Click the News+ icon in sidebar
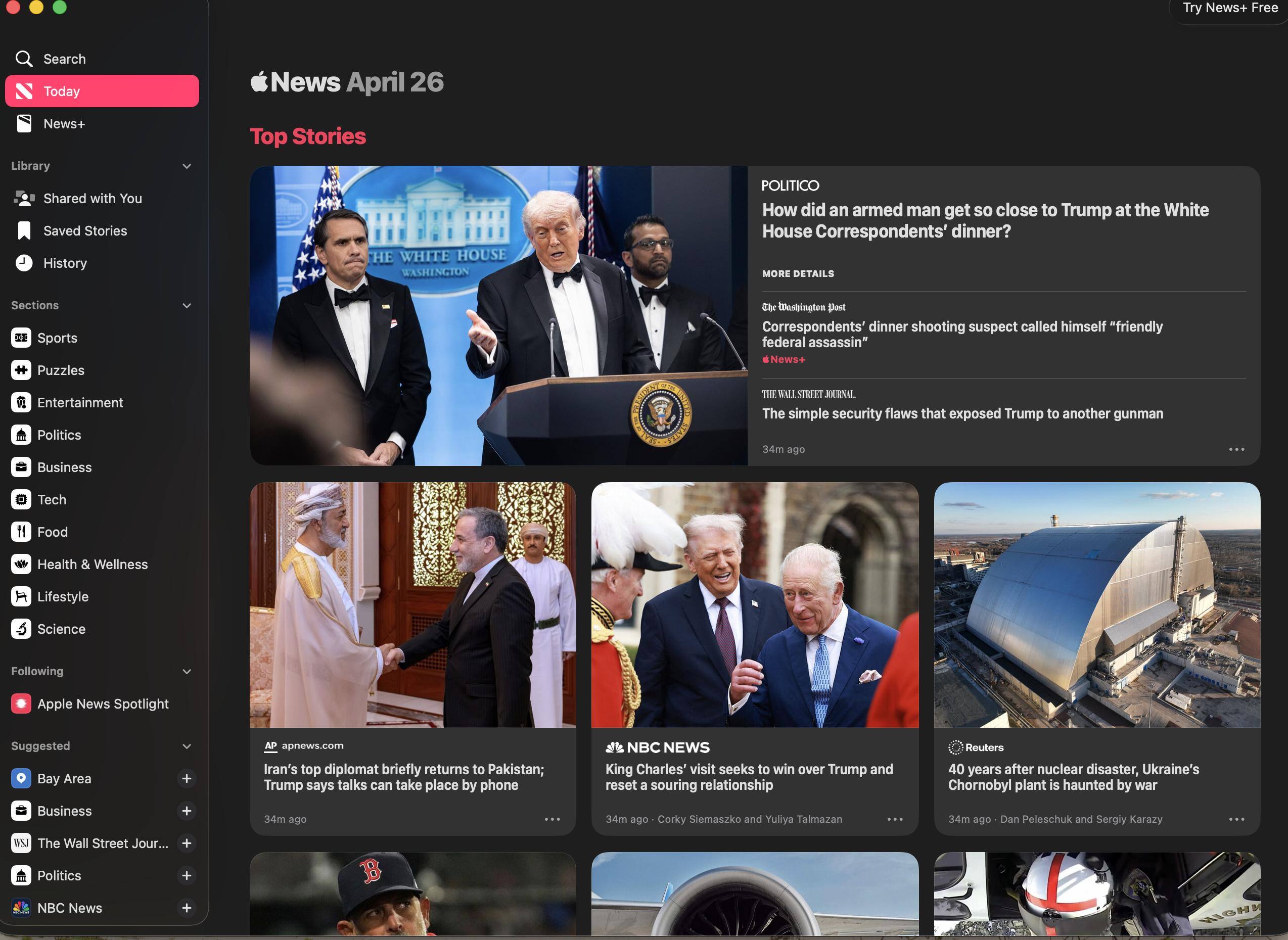The image size is (1288, 940). (x=24, y=123)
